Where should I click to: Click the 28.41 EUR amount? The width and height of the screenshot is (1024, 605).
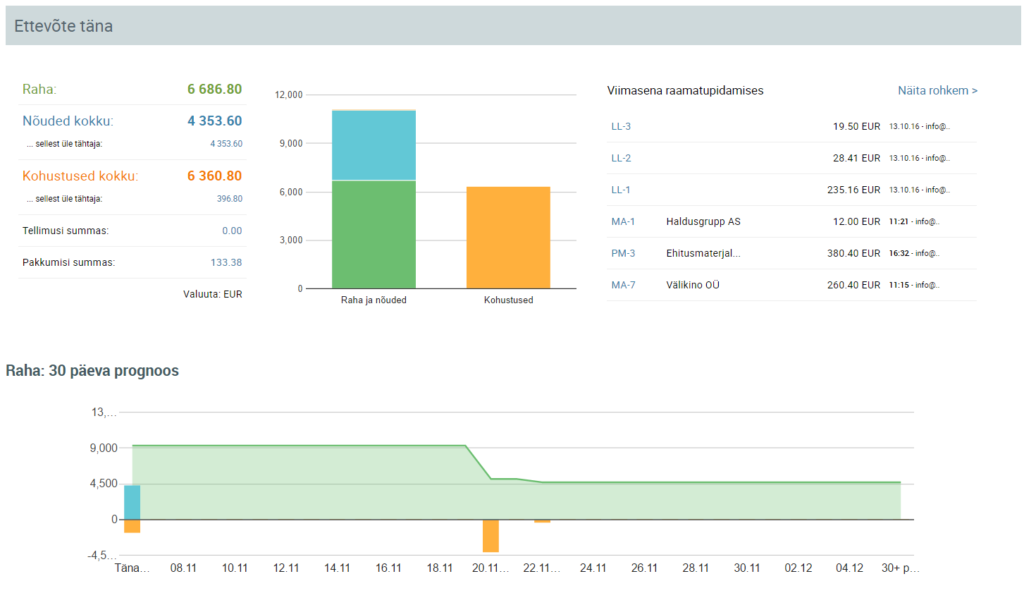[x=856, y=158]
